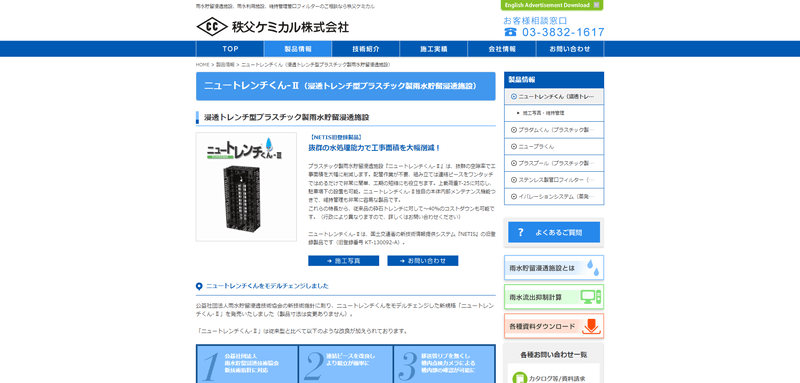The height and width of the screenshot is (383, 800).
Task: Click the 各種お問い合わせ一覧 heading
Action: 554,354
